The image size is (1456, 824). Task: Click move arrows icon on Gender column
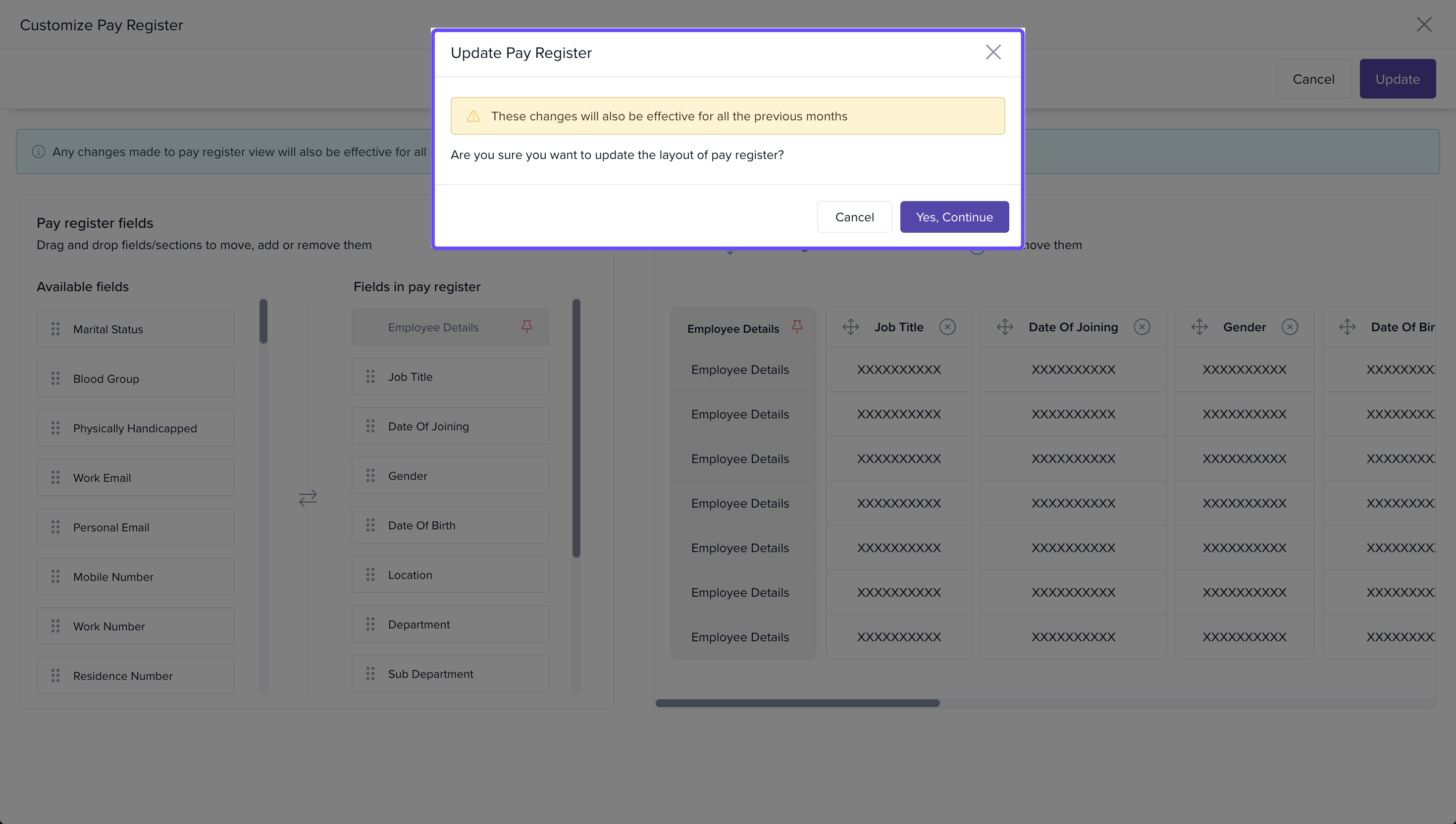point(1198,326)
